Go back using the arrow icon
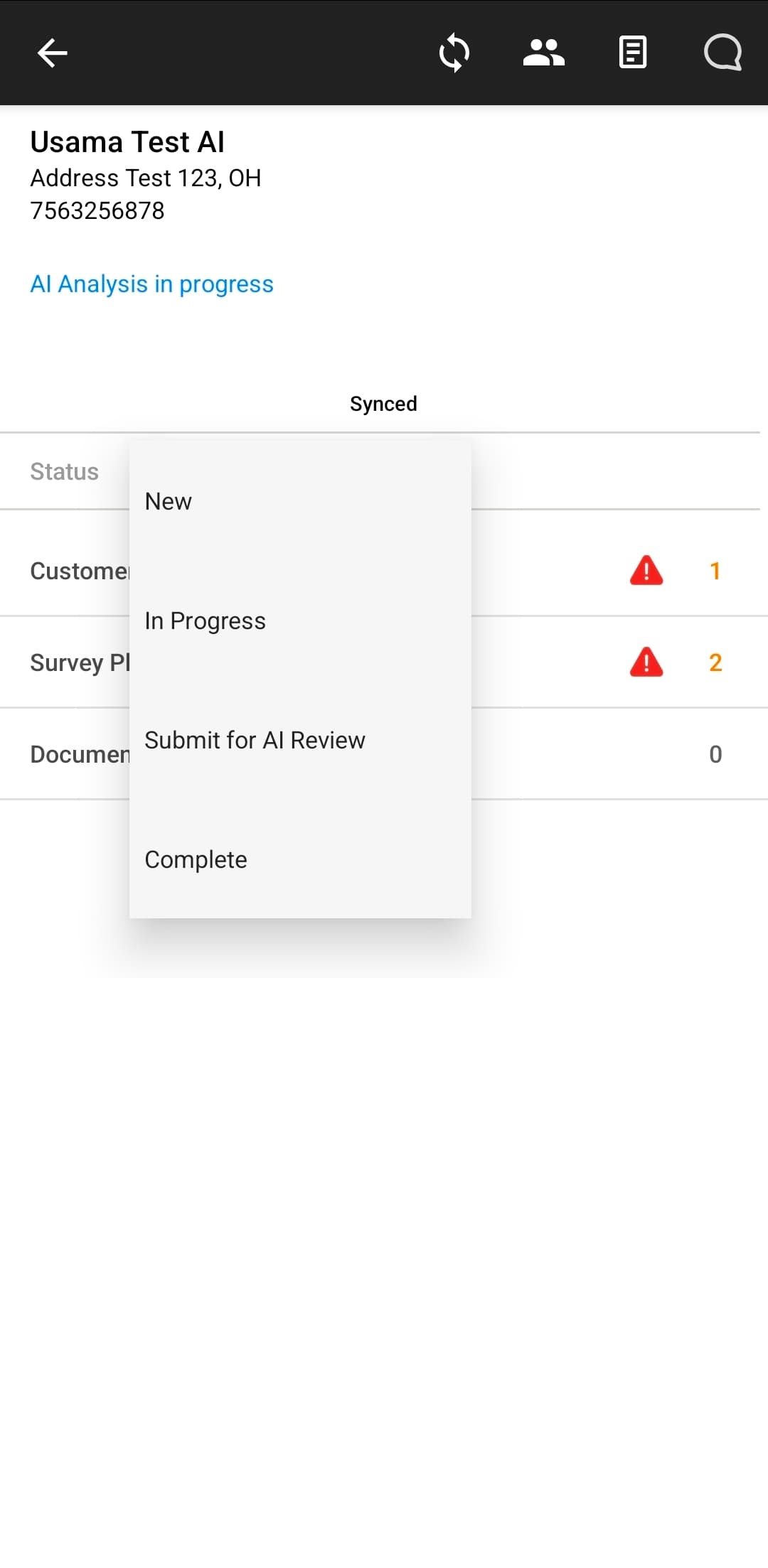 [52, 53]
